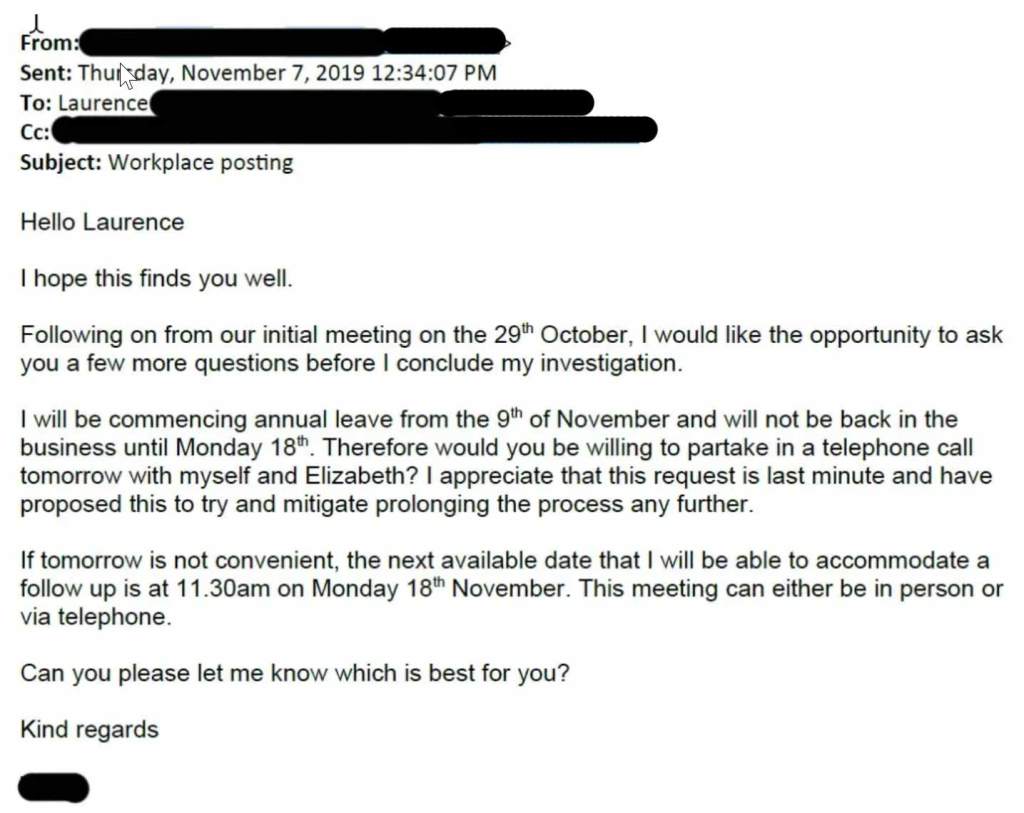Click the Cc field label
Image resolution: width=1024 pixels, height=813 pixels.
35,131
